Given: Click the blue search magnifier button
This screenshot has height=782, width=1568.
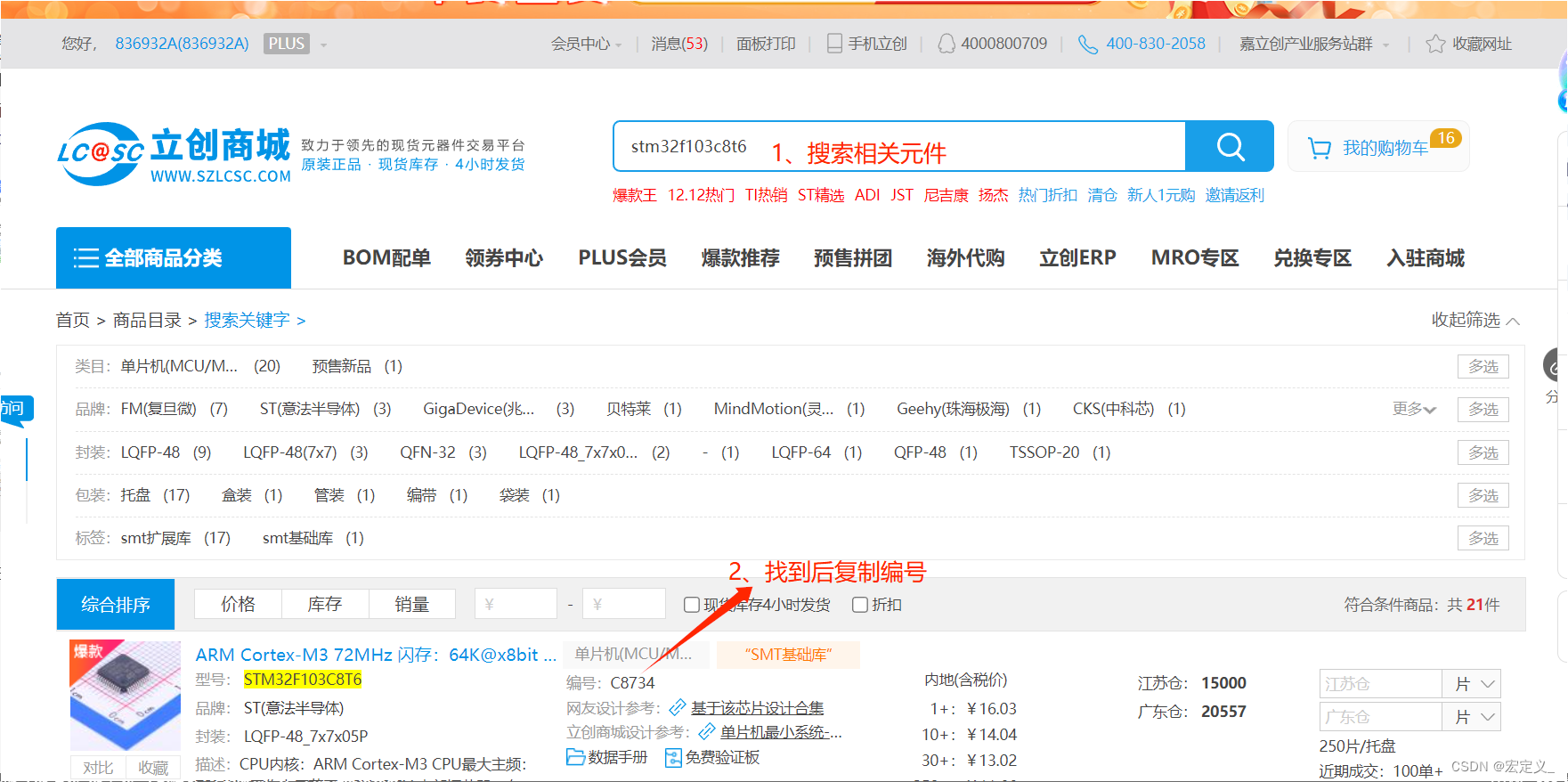Looking at the screenshot, I should point(1230,146).
